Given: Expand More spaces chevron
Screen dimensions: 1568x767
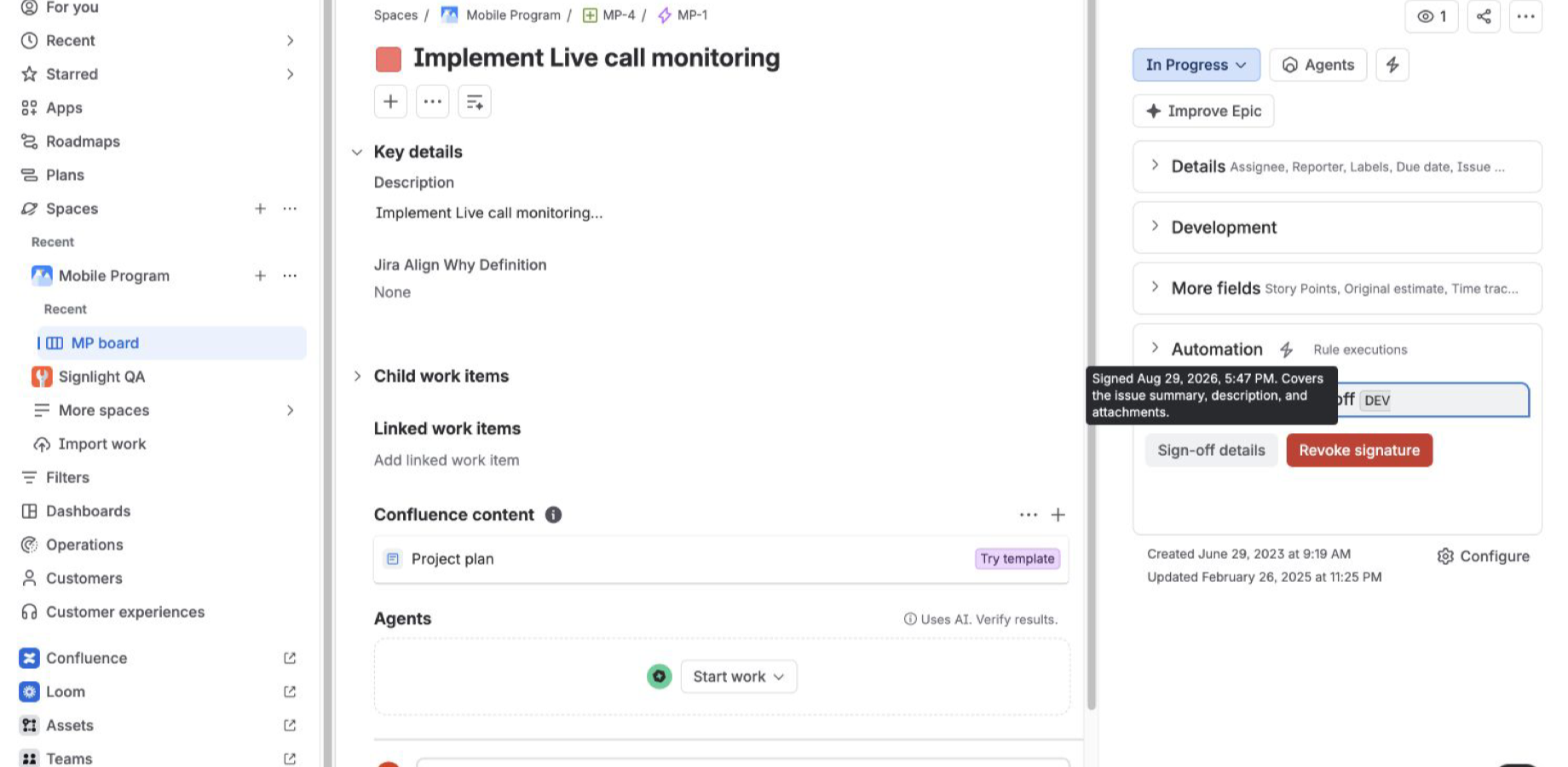Looking at the screenshot, I should point(290,411).
